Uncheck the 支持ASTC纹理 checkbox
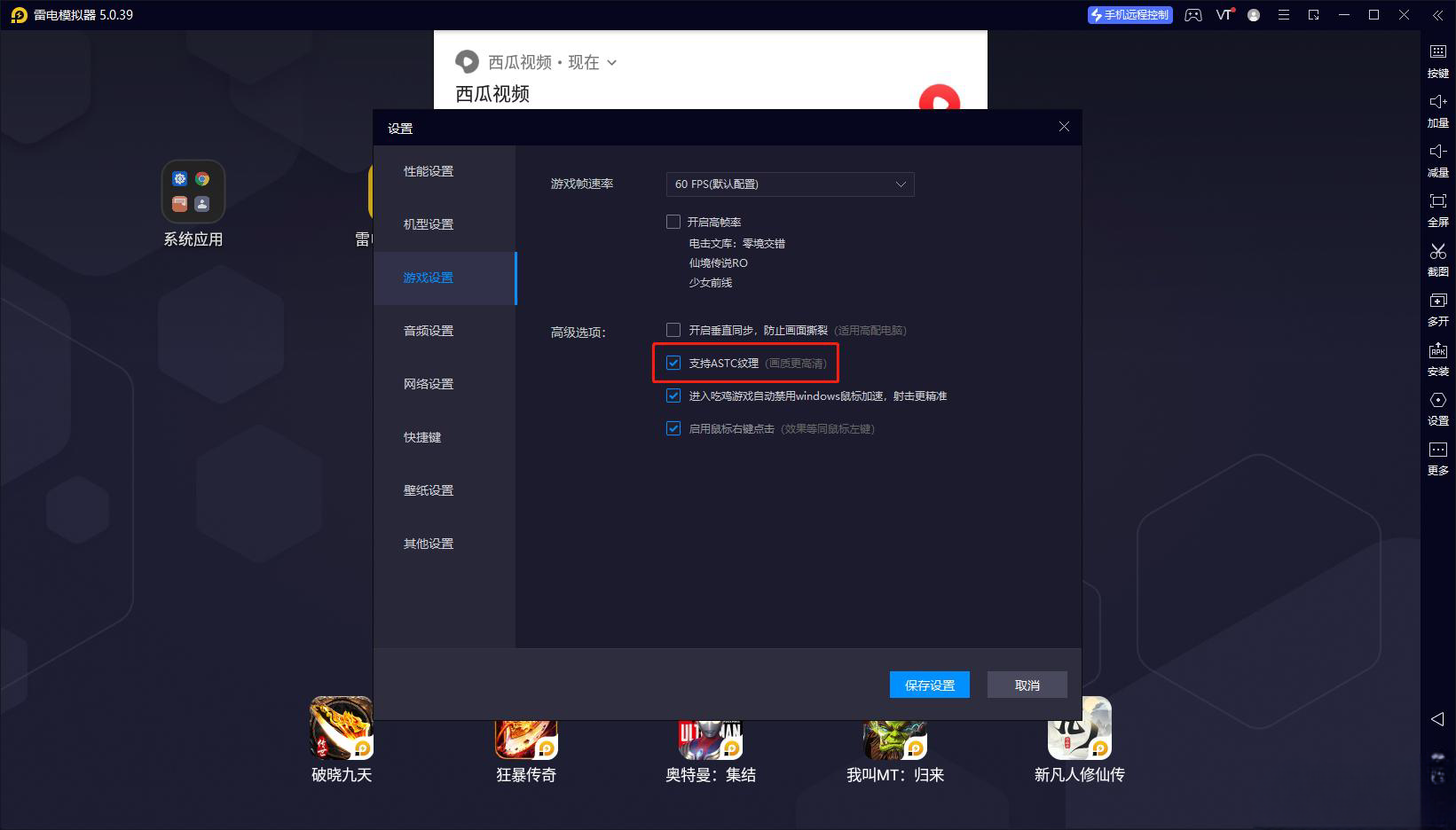This screenshot has width=1456, height=830. pos(673,363)
